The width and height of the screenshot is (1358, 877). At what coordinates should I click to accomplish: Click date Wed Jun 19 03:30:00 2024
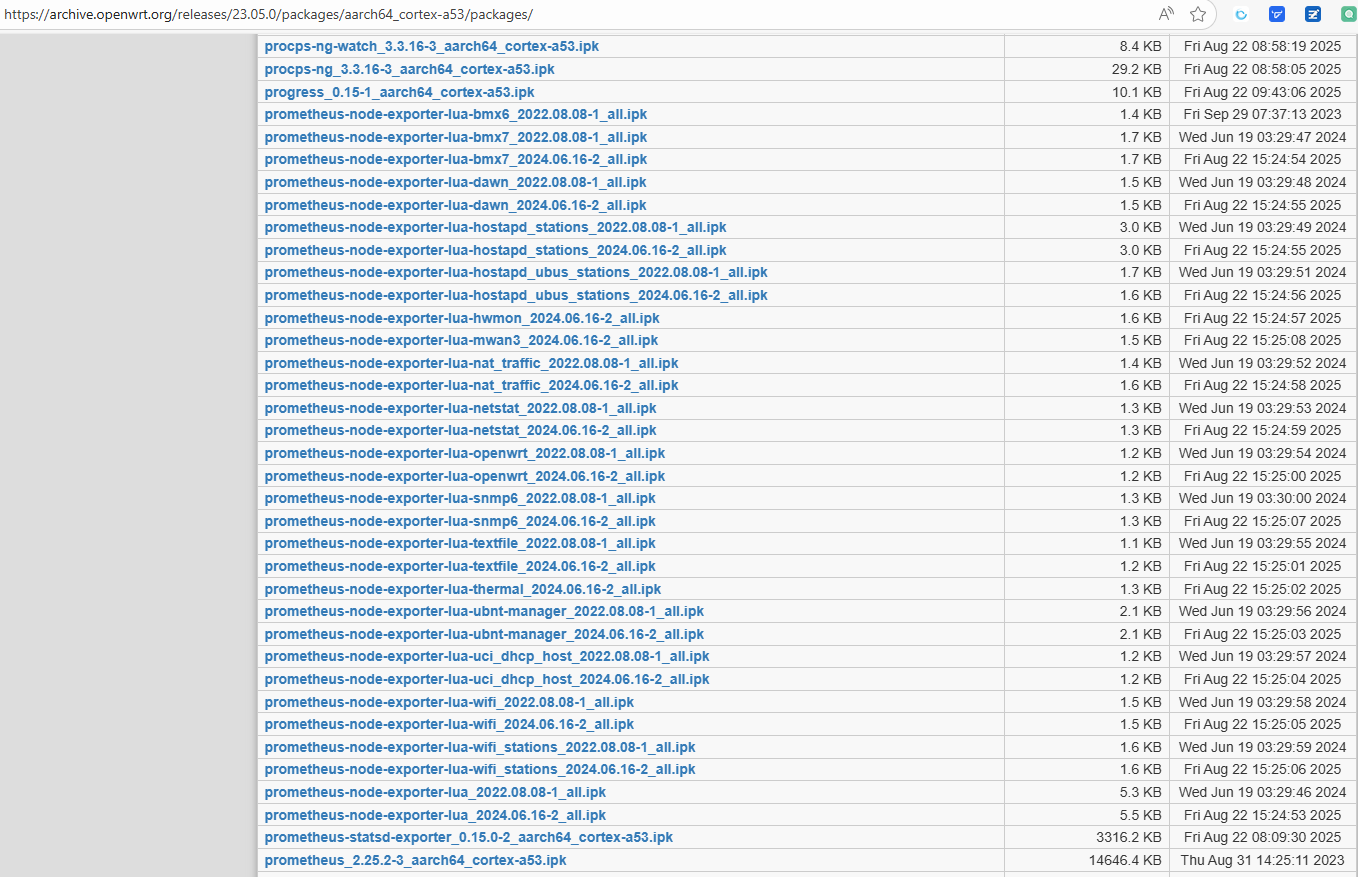[x=1263, y=498]
